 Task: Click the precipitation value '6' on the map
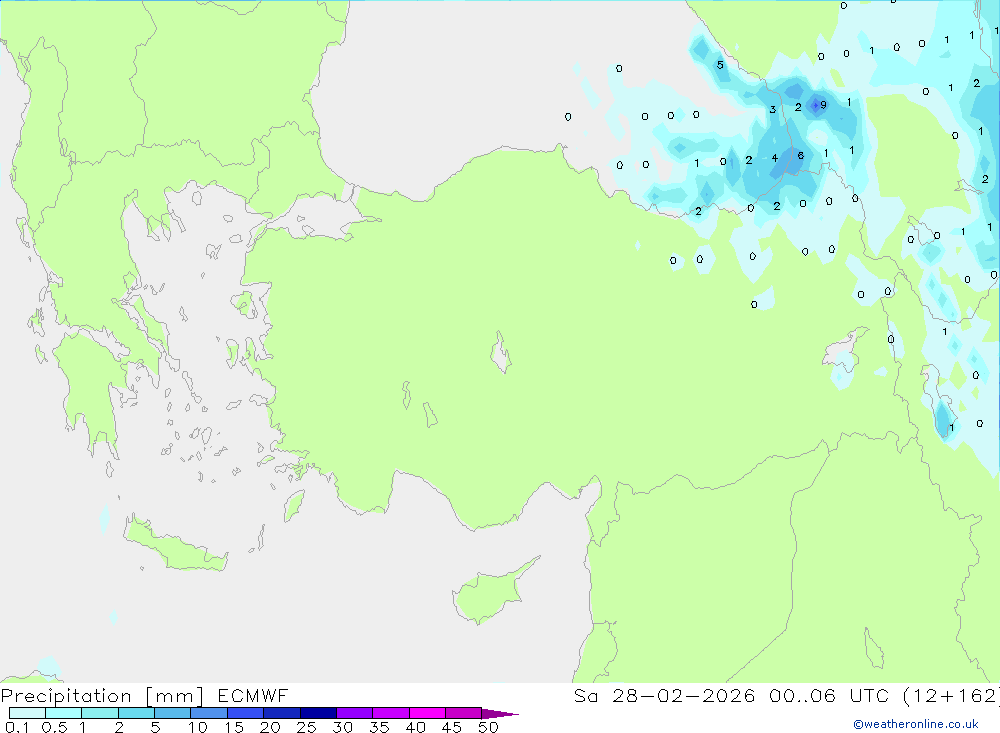tap(800, 155)
